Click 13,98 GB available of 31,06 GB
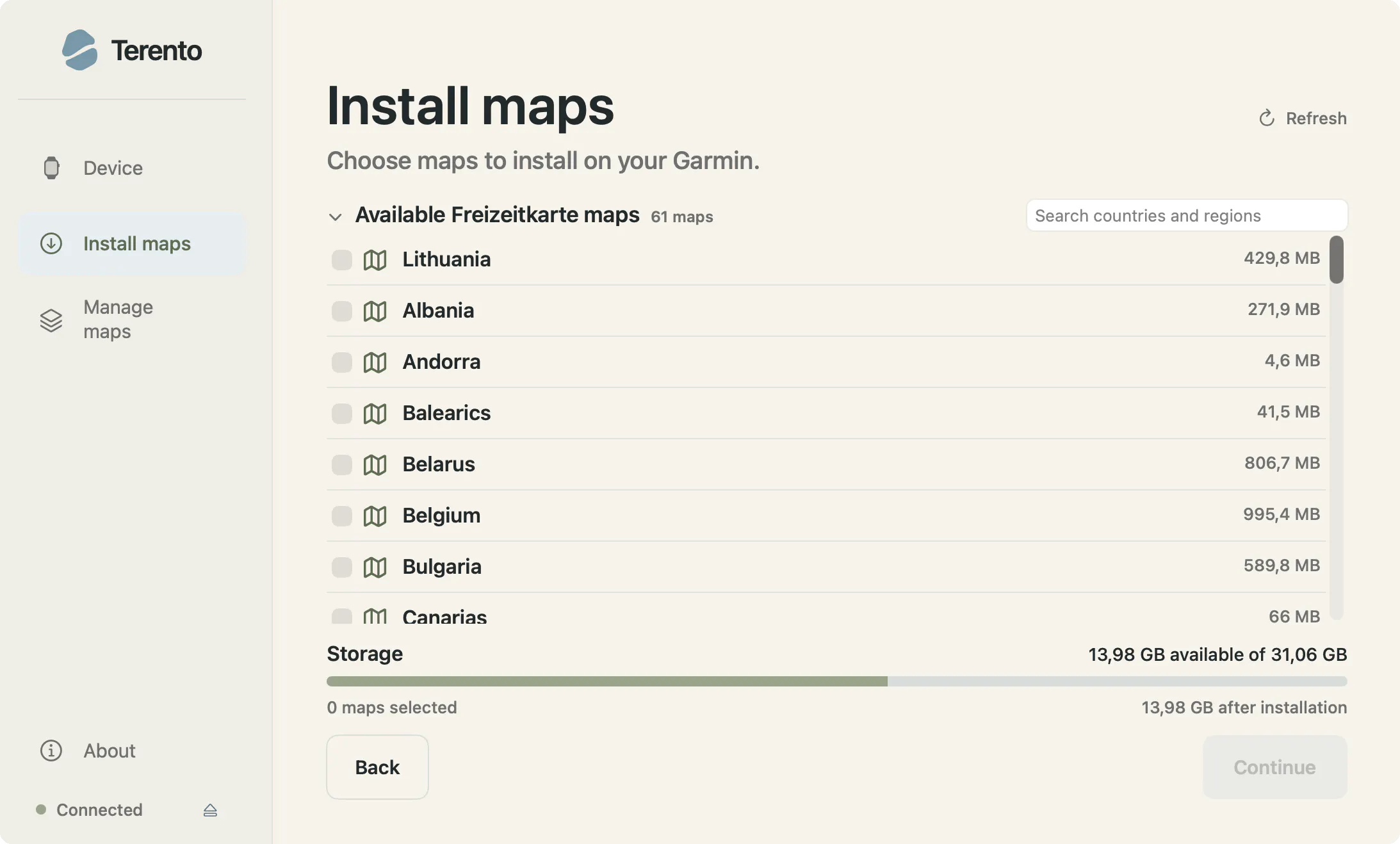The image size is (1400, 844). (x=1217, y=654)
